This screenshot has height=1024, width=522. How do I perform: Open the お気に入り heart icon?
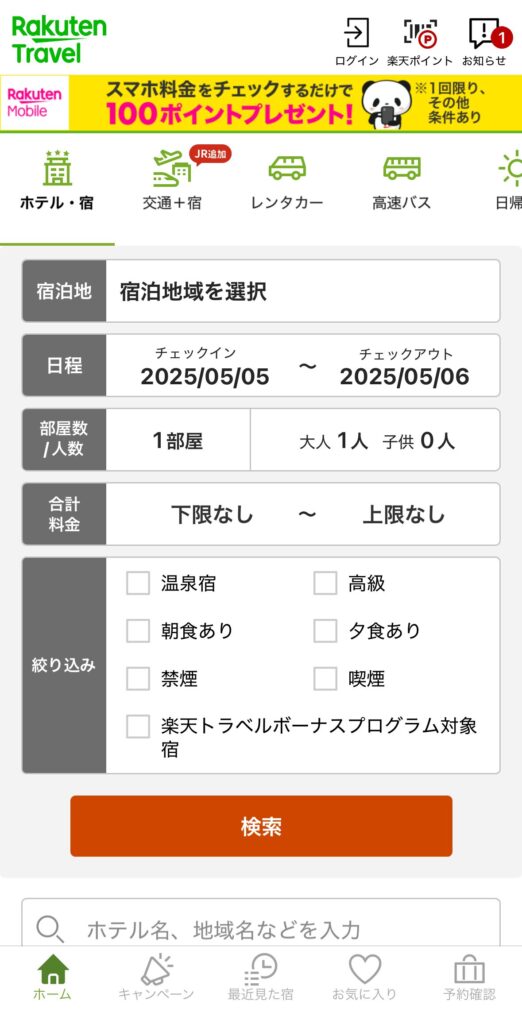(365, 969)
